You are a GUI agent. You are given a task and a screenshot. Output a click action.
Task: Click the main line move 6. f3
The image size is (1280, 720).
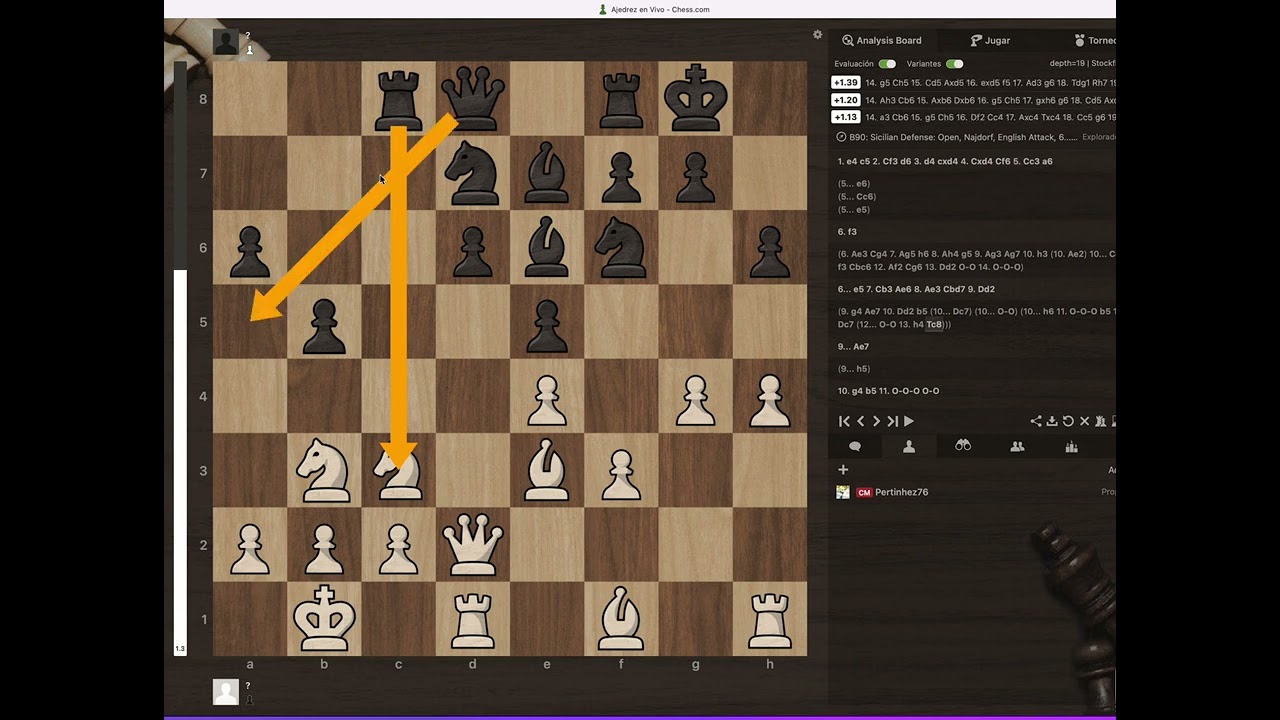click(847, 232)
